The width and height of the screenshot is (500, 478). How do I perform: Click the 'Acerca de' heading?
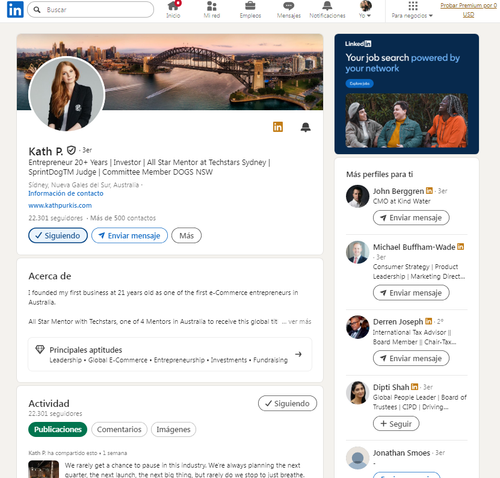pos(50,276)
